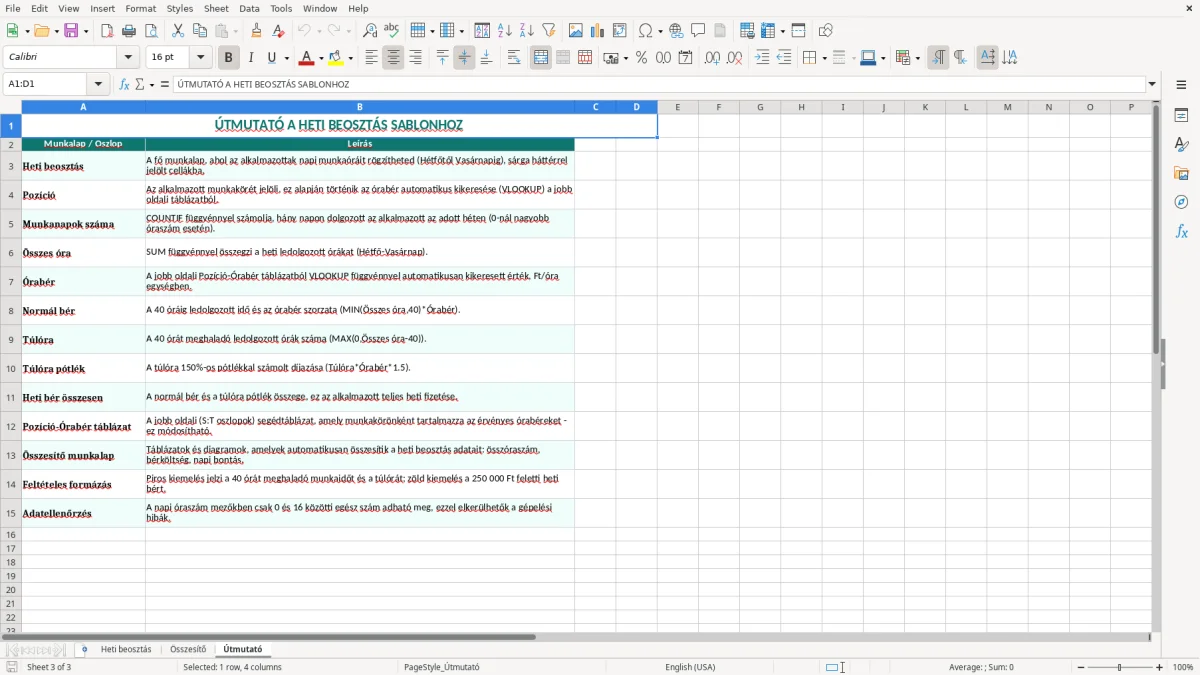Open the Conditional Formatting dropdown arrow
1200x675 pixels.
coord(917,58)
